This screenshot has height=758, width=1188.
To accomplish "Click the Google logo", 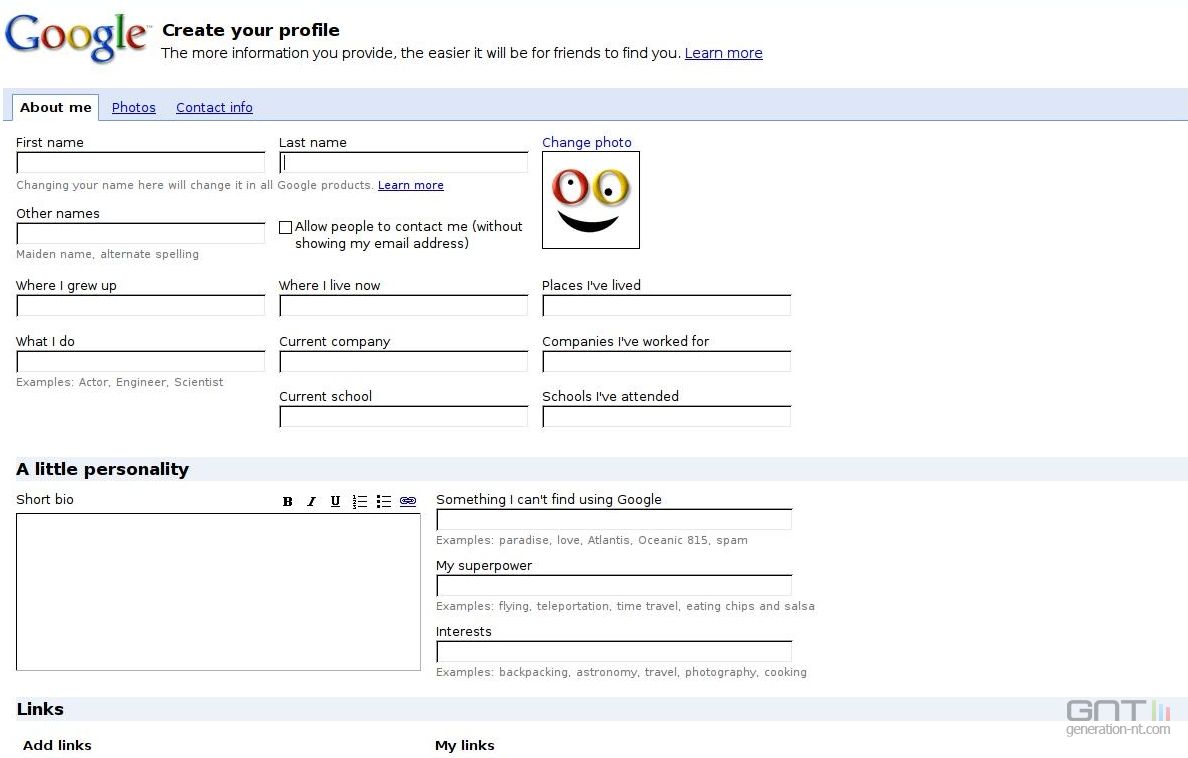I will tap(77, 37).
